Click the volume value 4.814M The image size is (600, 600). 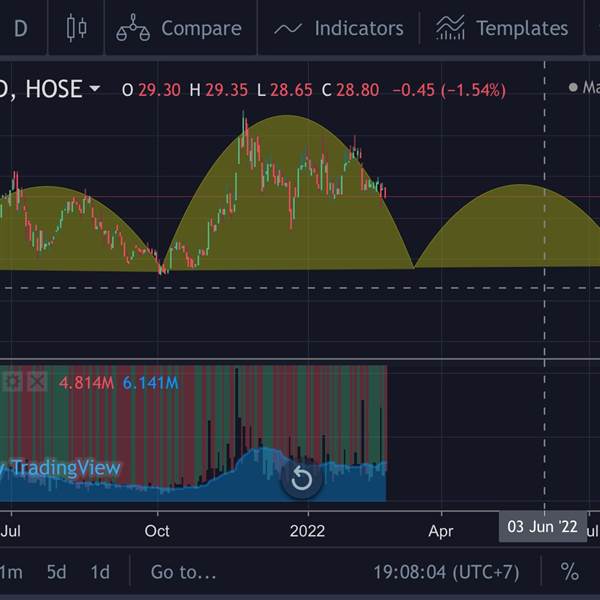click(86, 383)
